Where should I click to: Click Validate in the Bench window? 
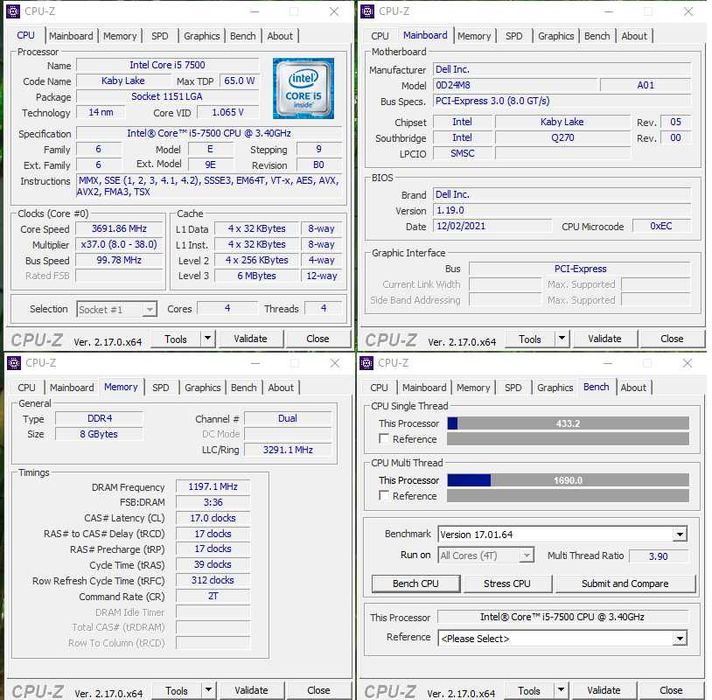(603, 690)
